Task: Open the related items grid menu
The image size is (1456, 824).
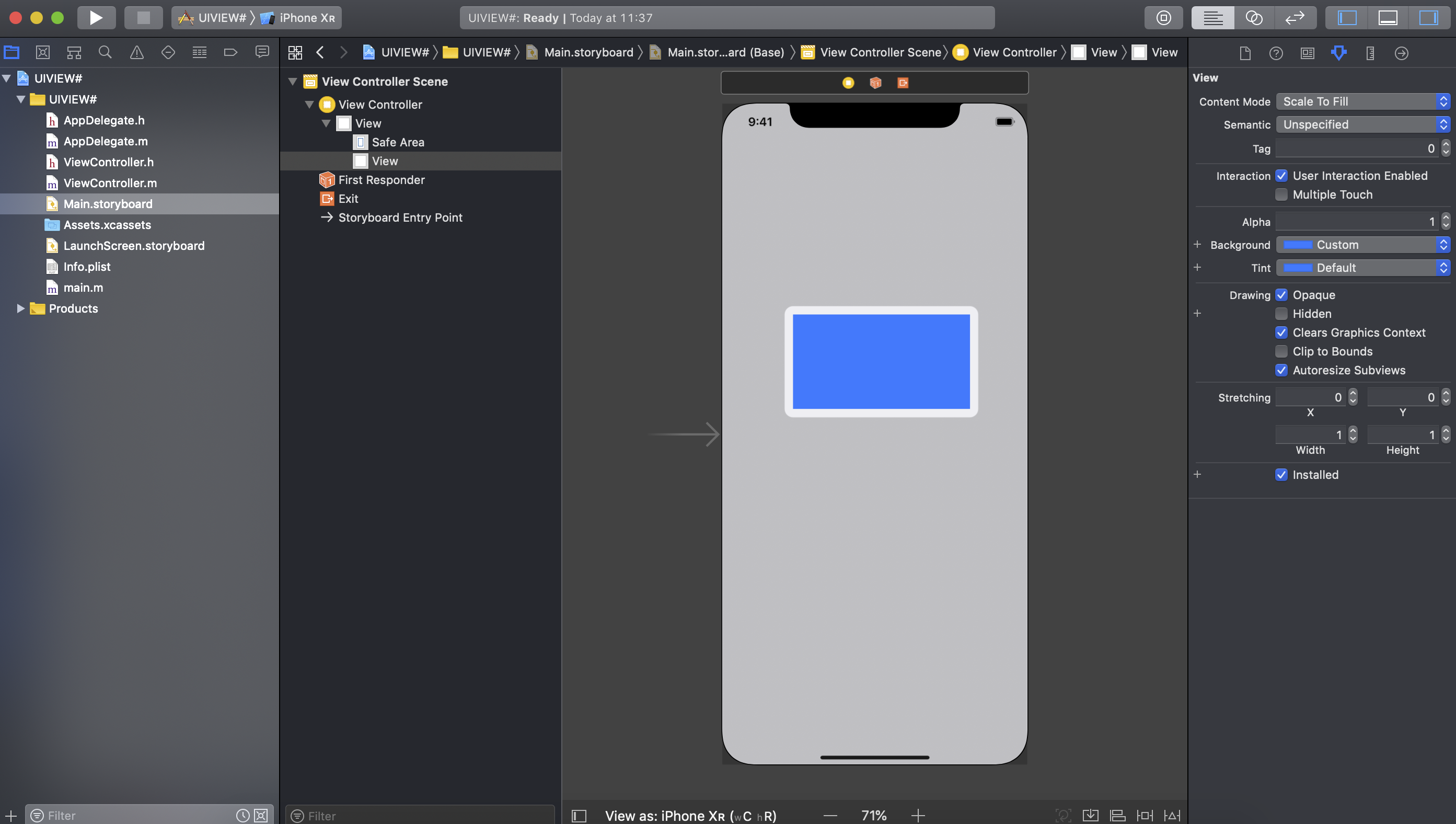Action: (295, 53)
